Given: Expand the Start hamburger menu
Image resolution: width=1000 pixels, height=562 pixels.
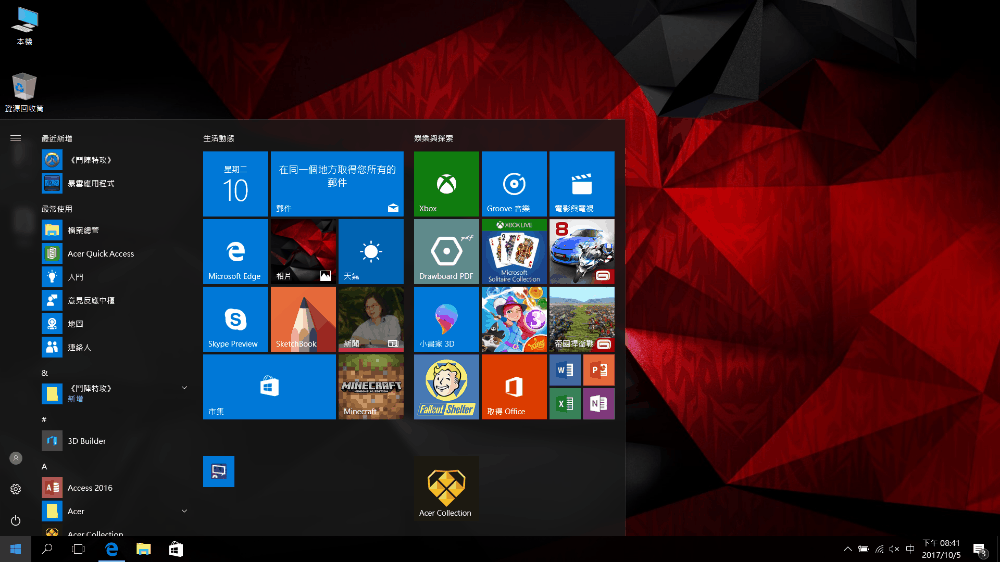Looking at the screenshot, I should pos(16,138).
